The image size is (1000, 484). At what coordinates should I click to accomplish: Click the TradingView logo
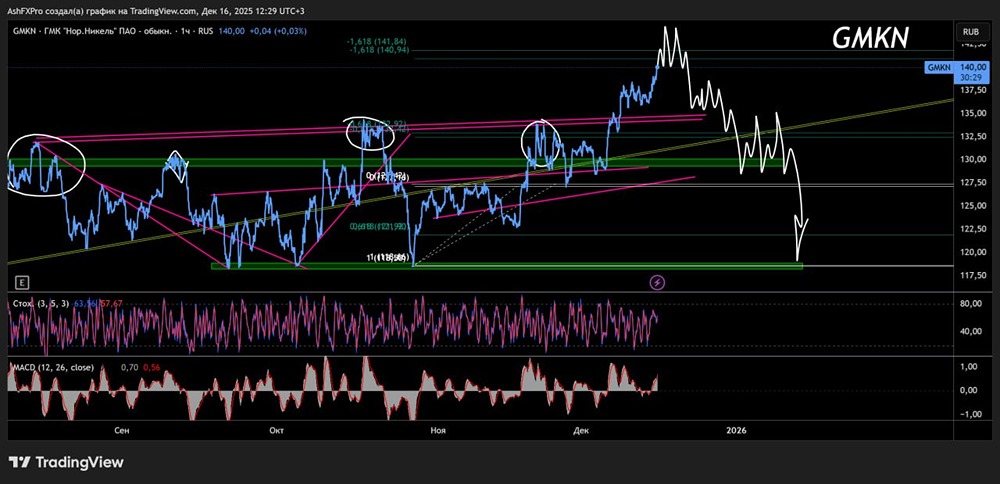(x=66, y=462)
